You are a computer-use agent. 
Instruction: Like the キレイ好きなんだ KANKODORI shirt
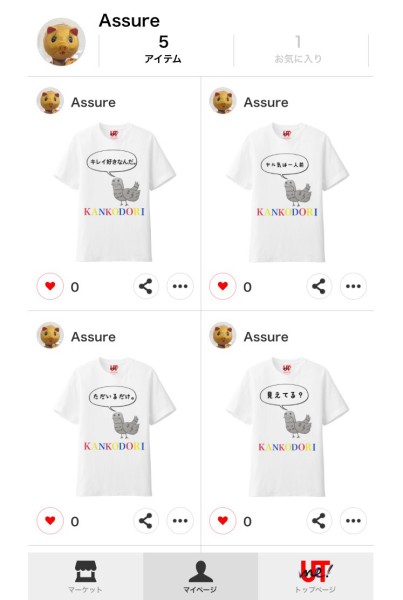pos(50,286)
